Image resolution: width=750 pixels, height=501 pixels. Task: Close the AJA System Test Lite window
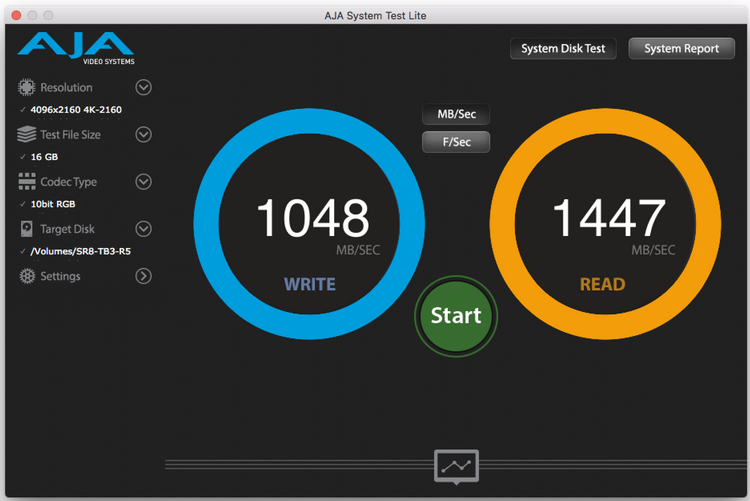coord(16,15)
